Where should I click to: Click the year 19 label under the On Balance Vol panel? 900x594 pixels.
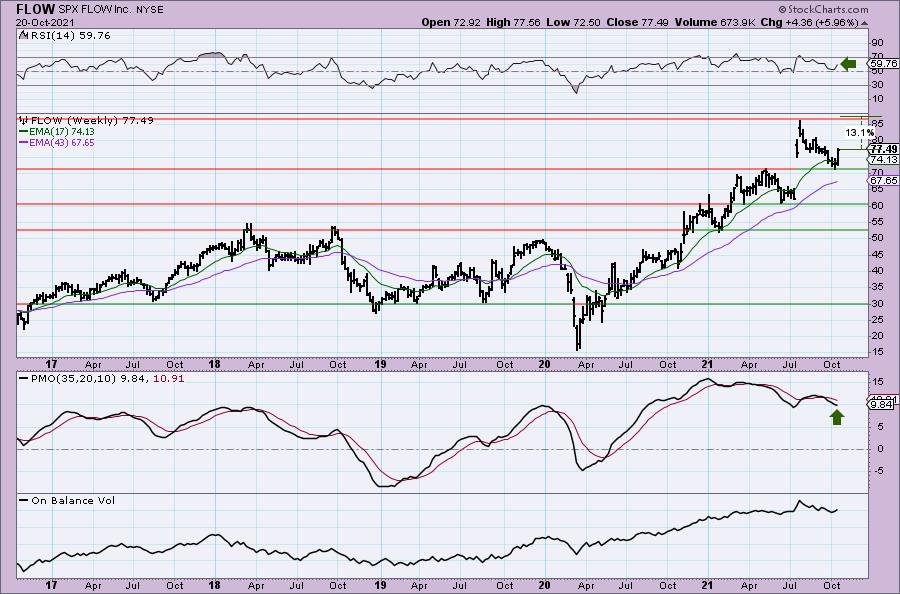(x=379, y=585)
